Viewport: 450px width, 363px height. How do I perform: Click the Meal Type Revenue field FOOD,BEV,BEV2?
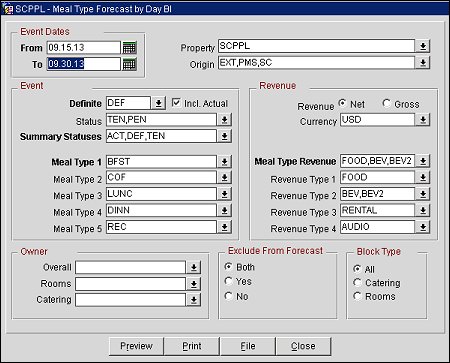pos(378,161)
